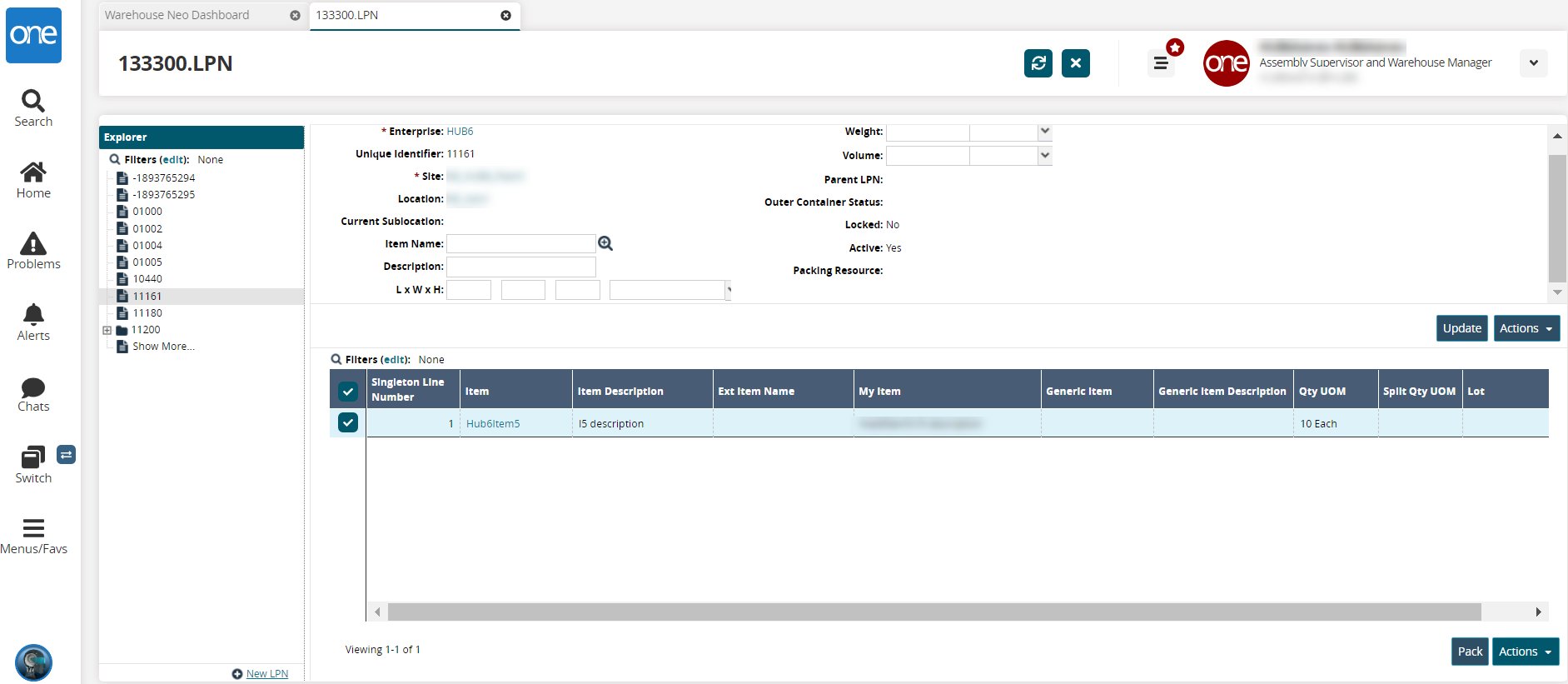Click the Singleton Line Number column header
The height and width of the screenshot is (684, 1568).
413,389
